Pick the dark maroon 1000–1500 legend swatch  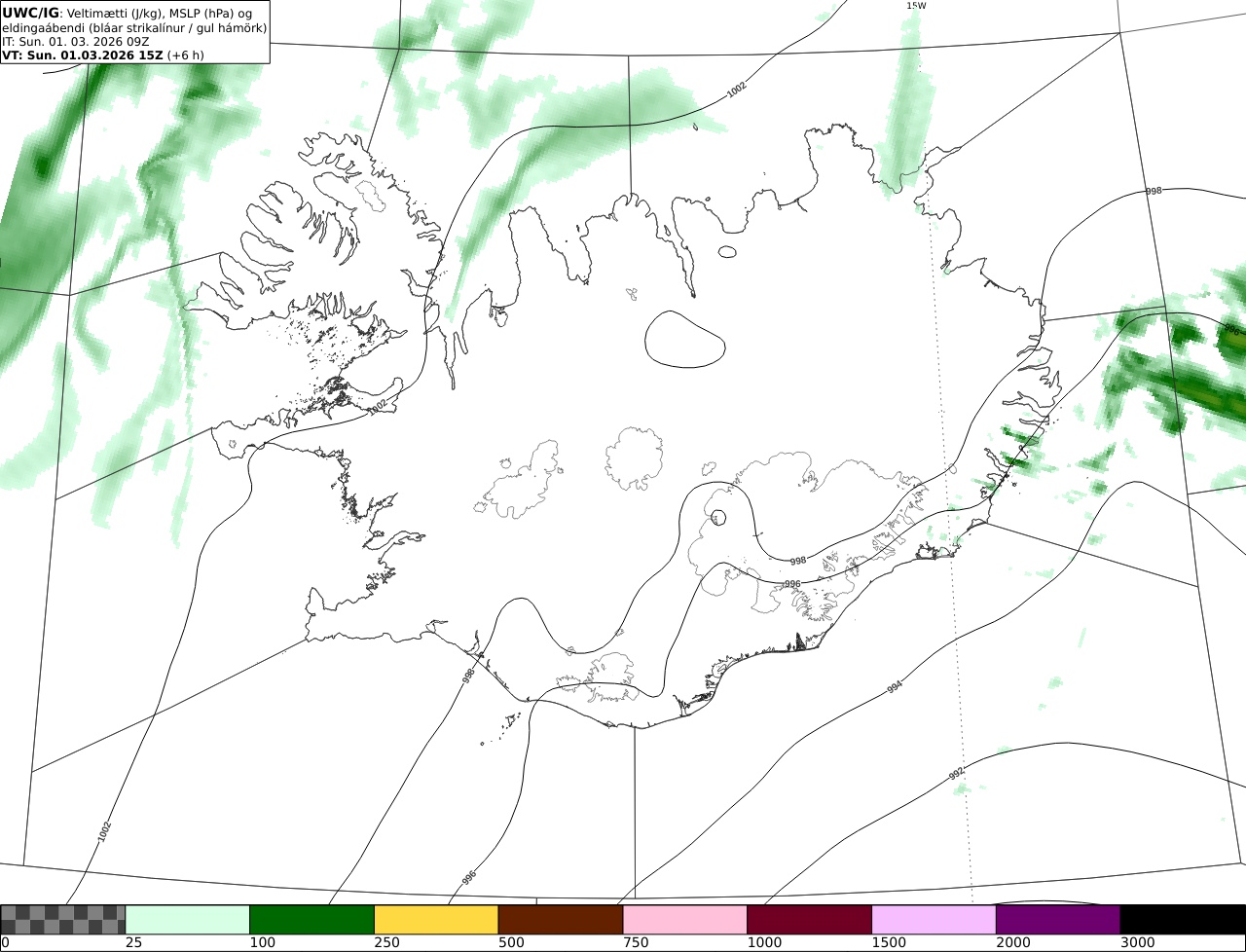pos(810,920)
